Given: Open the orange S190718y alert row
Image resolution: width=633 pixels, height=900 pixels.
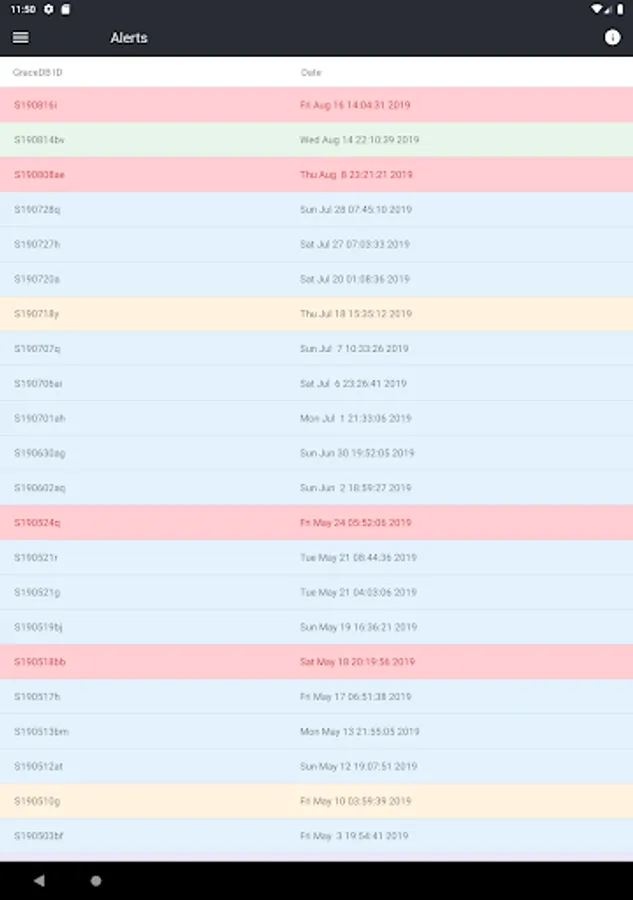Looking at the screenshot, I should (x=316, y=313).
